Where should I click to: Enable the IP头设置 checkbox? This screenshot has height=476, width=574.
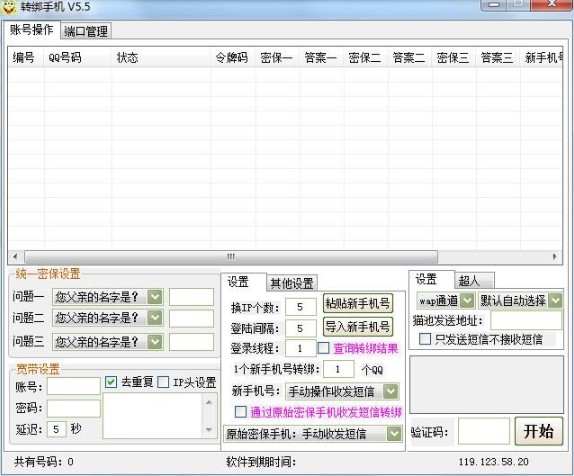click(163, 382)
